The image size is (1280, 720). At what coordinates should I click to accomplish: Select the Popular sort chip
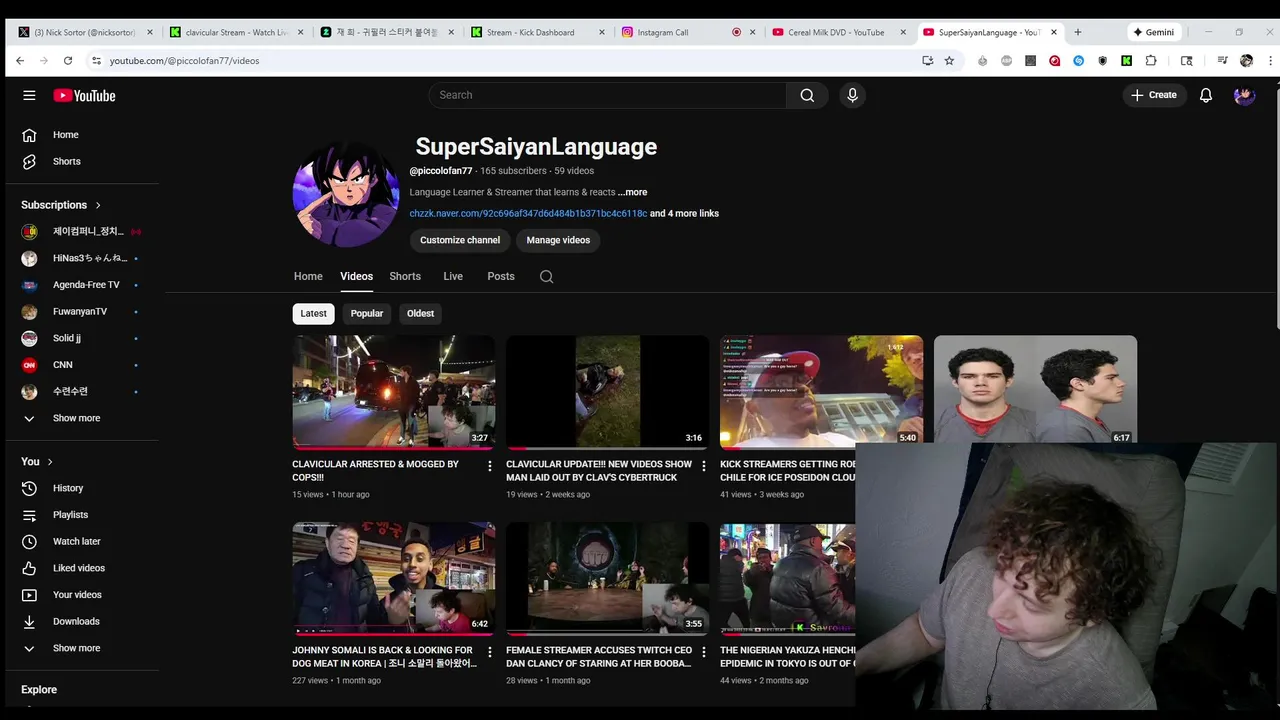[x=367, y=314]
